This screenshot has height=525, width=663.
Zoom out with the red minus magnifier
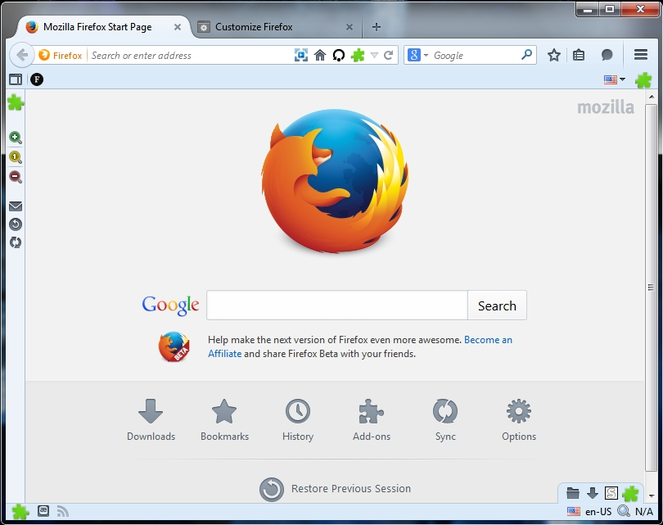pos(16,177)
